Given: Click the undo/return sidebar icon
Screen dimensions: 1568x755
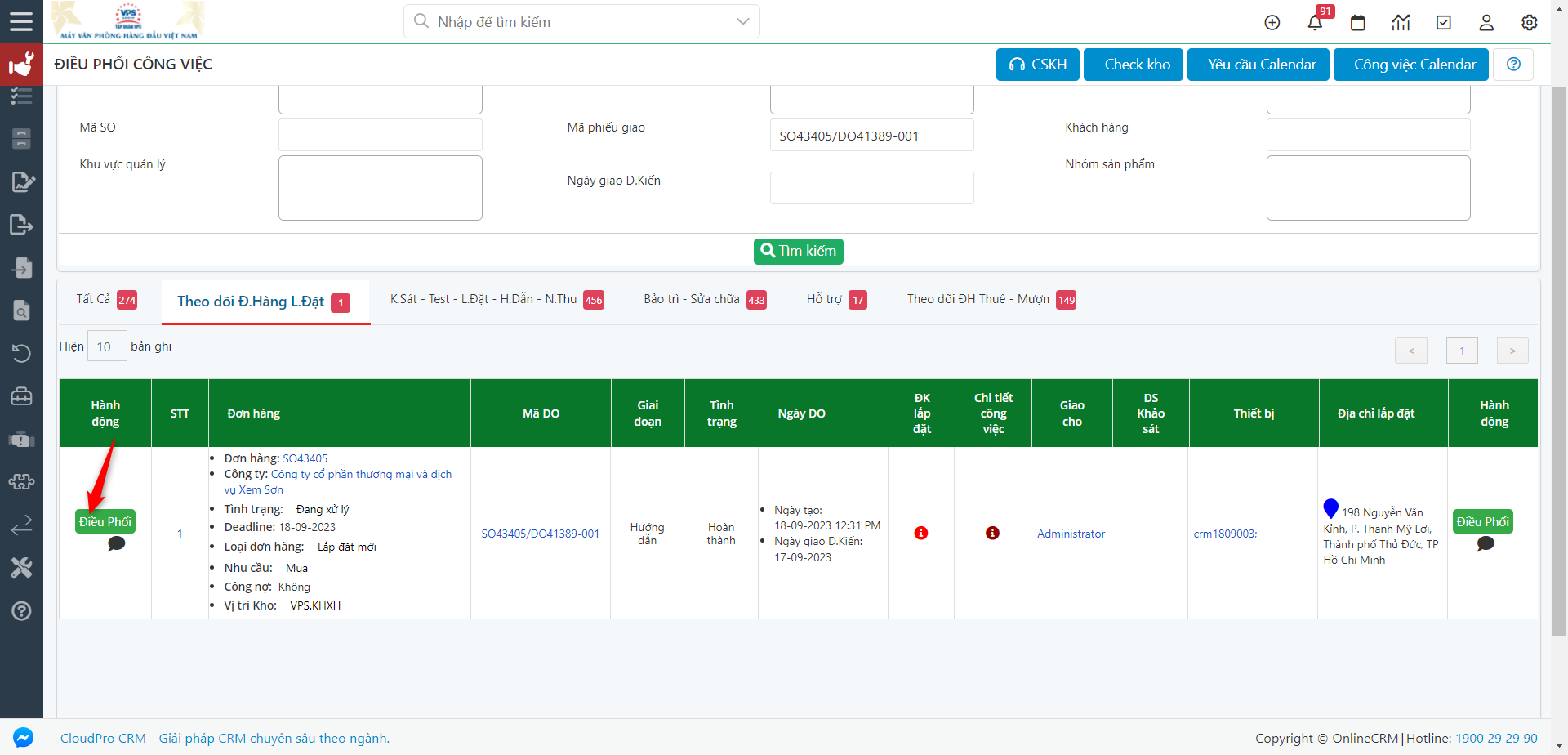Looking at the screenshot, I should coord(21,353).
